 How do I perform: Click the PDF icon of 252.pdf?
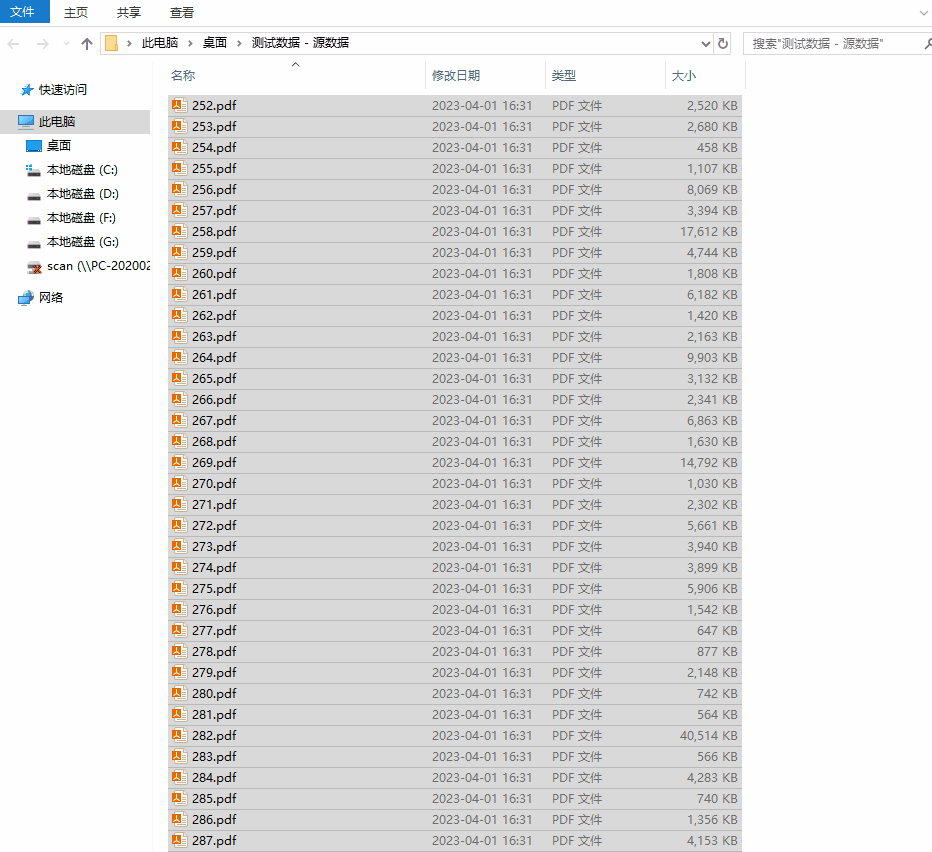tap(179, 105)
